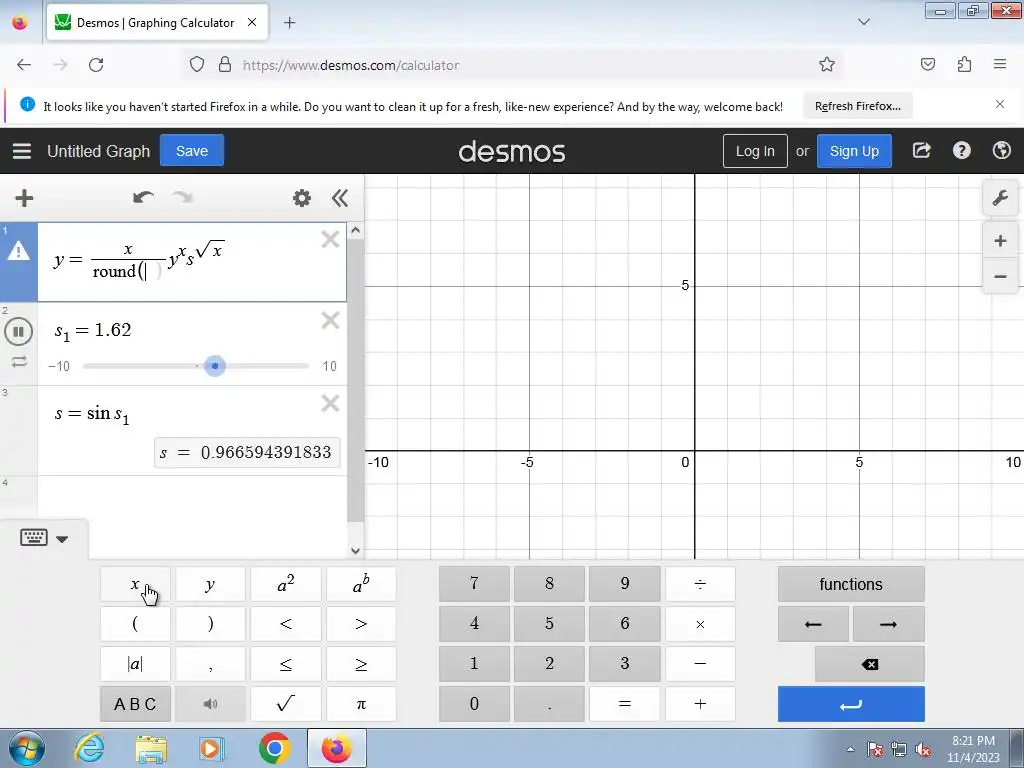Click the s = sin s1 expression
This screenshot has height=768, width=1024.
tap(92, 414)
